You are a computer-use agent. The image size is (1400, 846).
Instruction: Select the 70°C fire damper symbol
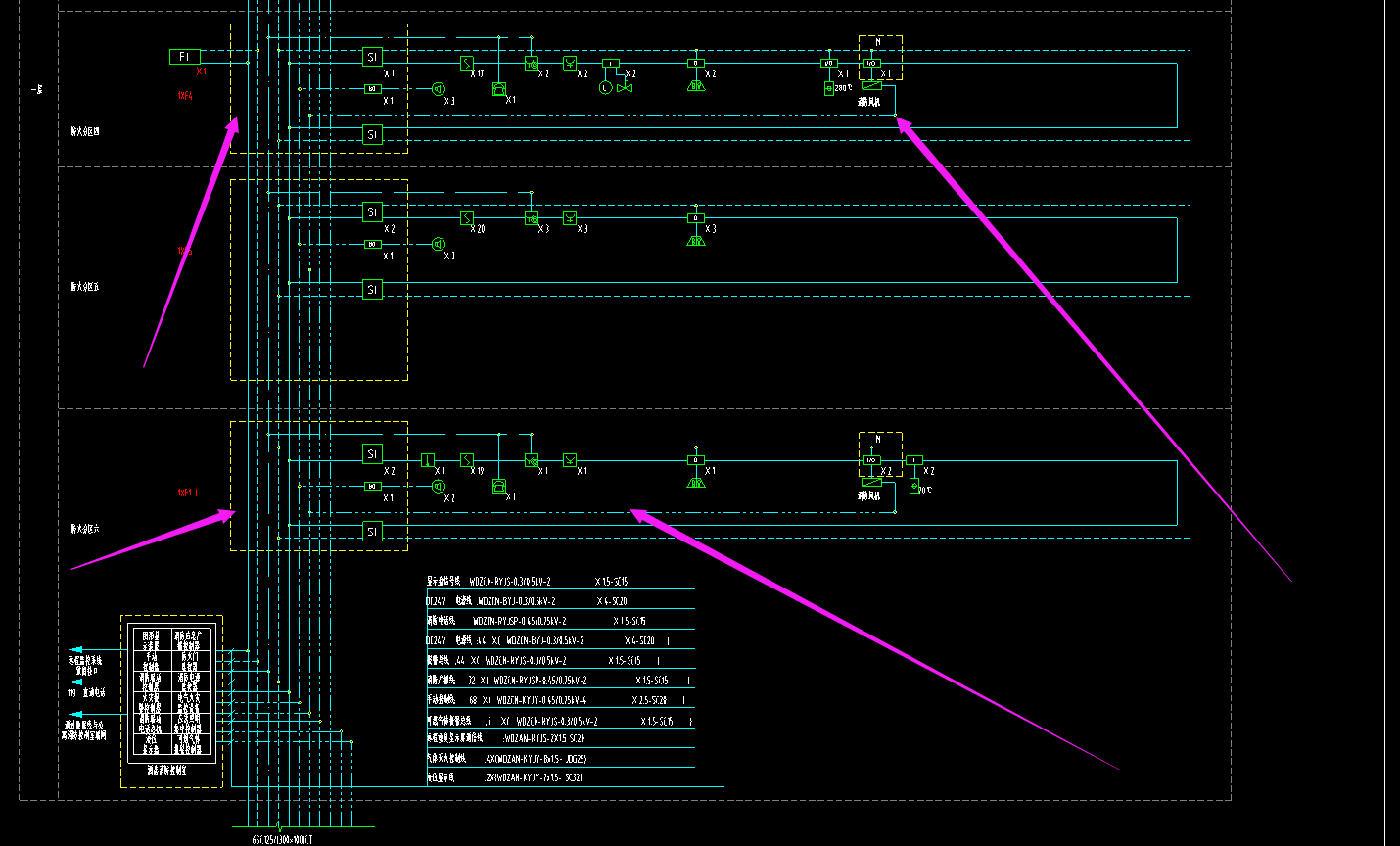(x=915, y=486)
